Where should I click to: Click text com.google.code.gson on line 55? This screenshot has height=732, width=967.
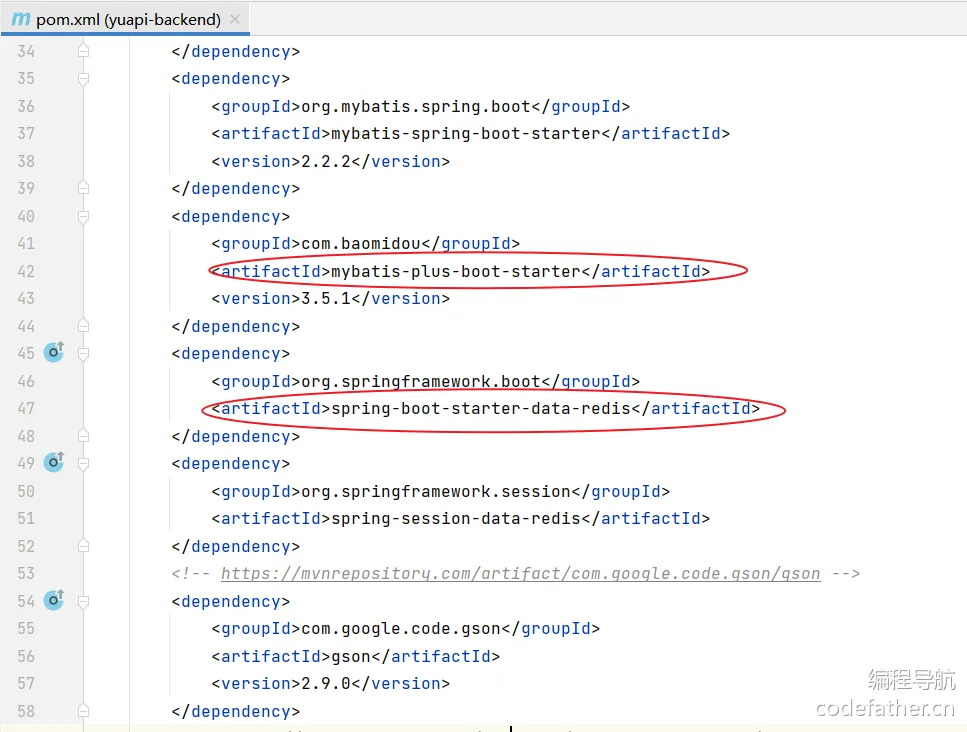pyautogui.click(x=401, y=628)
